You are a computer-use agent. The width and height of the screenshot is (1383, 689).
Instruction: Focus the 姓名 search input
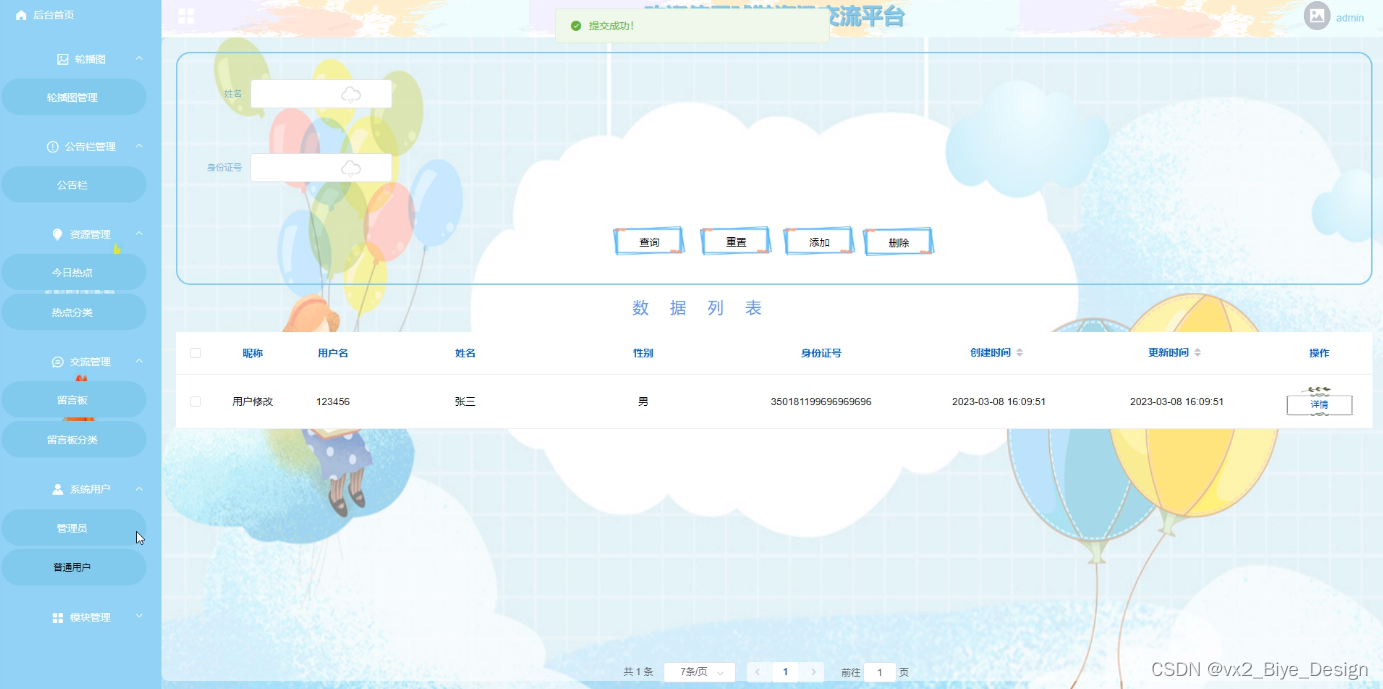[x=321, y=94]
